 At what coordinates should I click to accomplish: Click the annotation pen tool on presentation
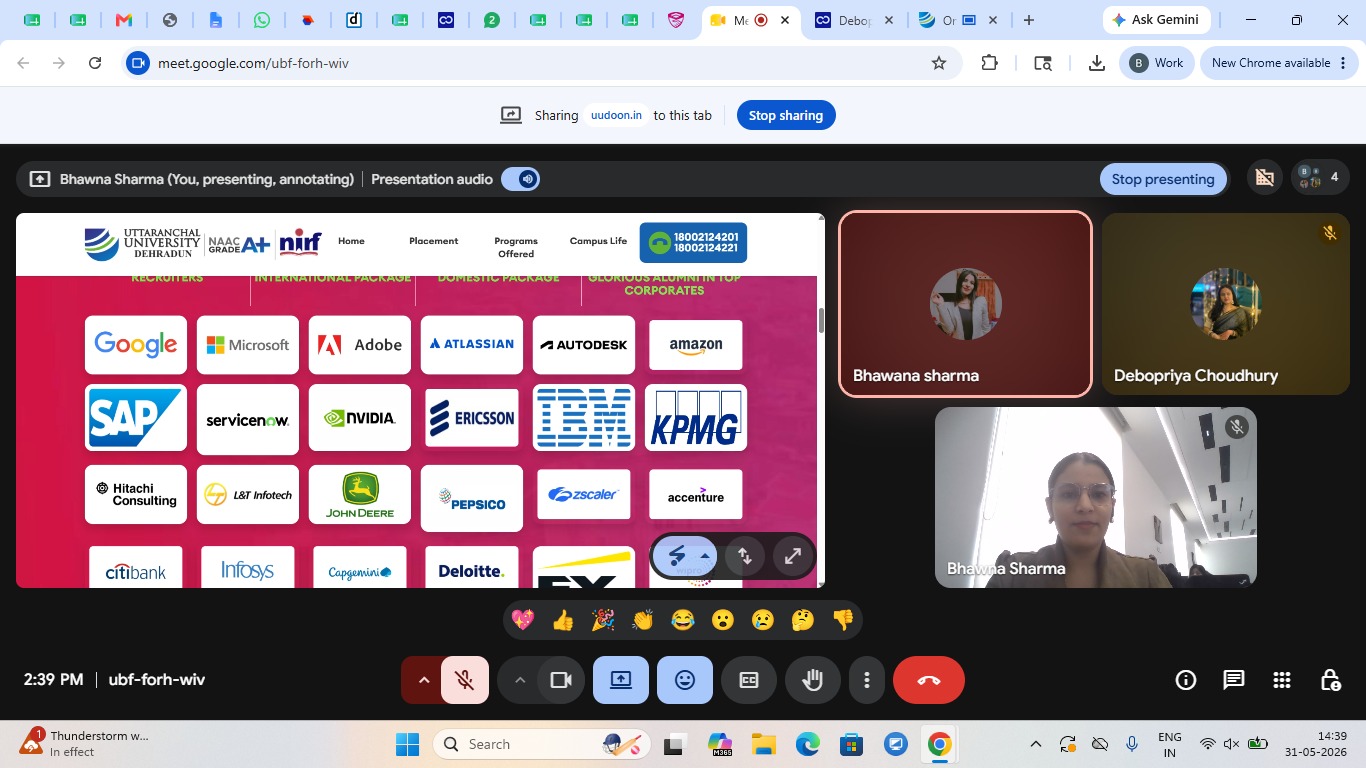point(677,556)
